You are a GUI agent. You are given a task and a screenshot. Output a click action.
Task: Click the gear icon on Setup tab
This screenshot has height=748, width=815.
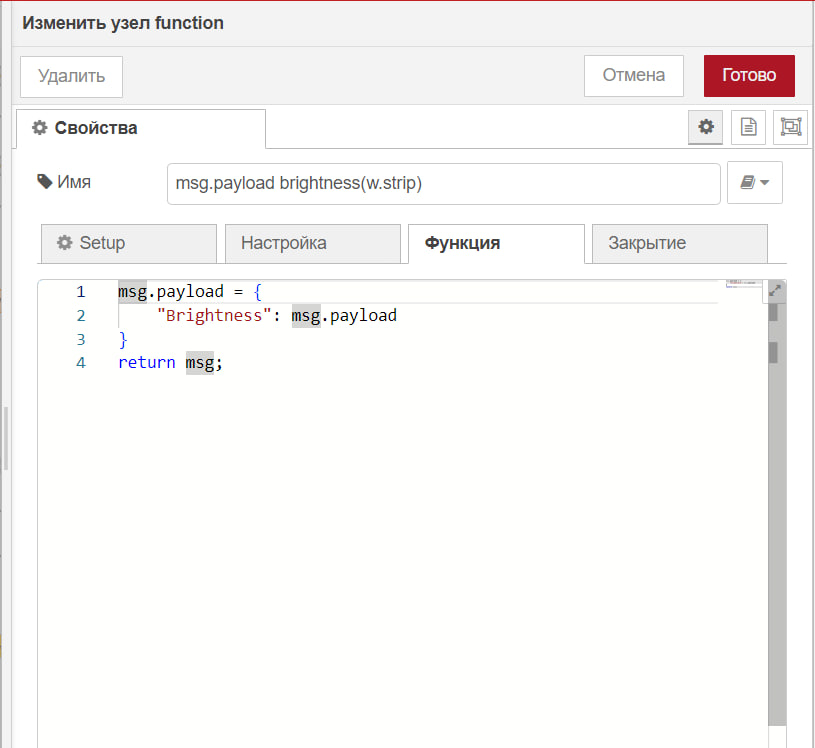tap(64, 243)
